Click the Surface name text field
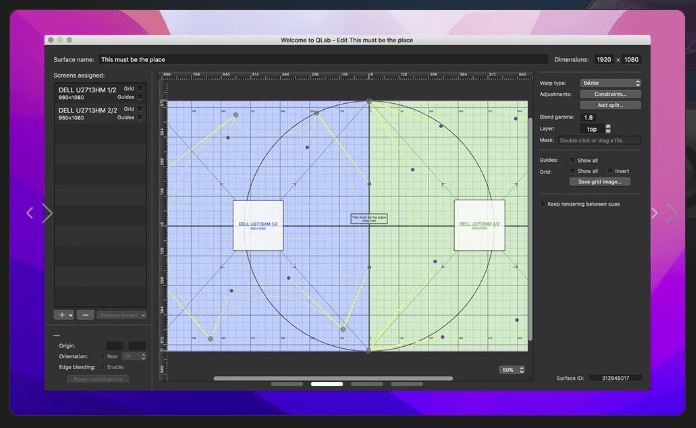 (x=323, y=59)
